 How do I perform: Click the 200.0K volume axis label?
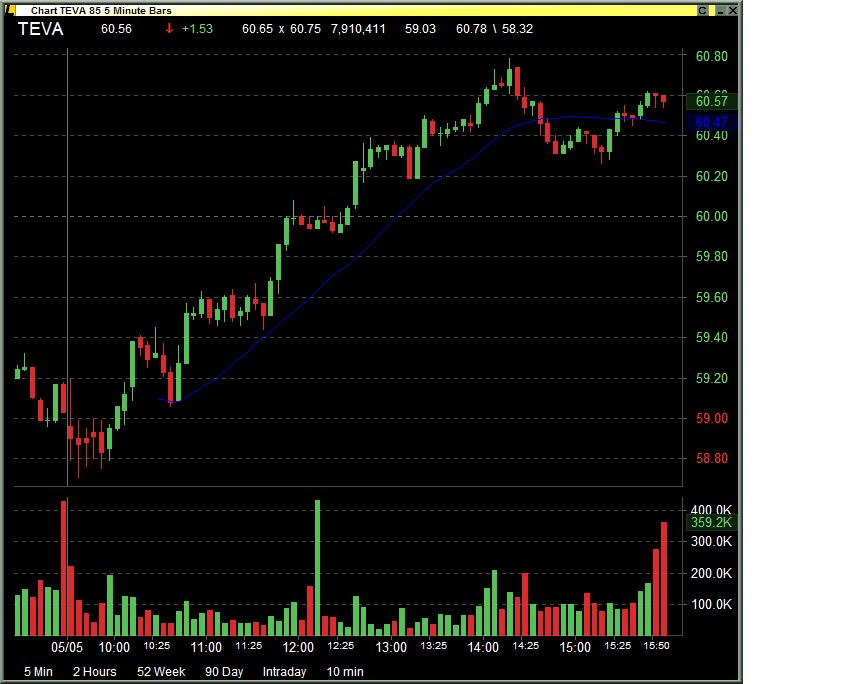[x=711, y=573]
